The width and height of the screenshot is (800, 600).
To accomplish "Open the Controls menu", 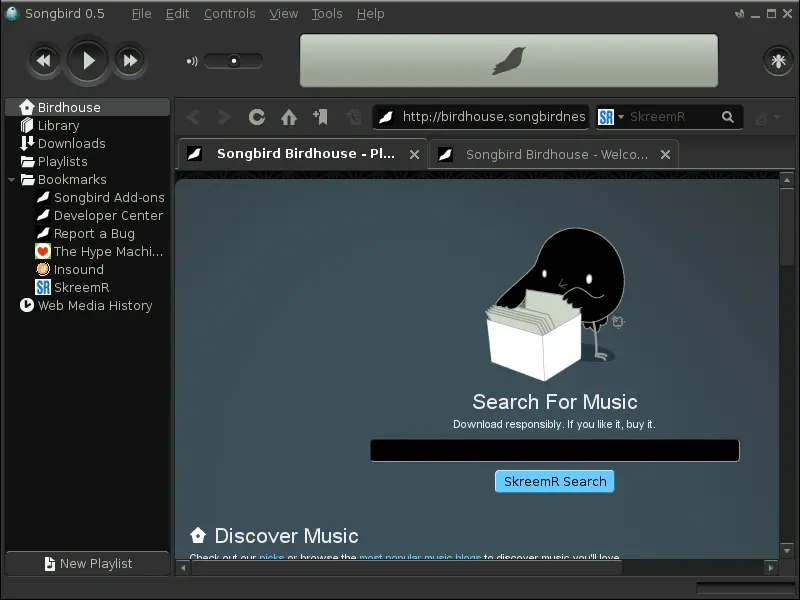I will pyautogui.click(x=230, y=14).
